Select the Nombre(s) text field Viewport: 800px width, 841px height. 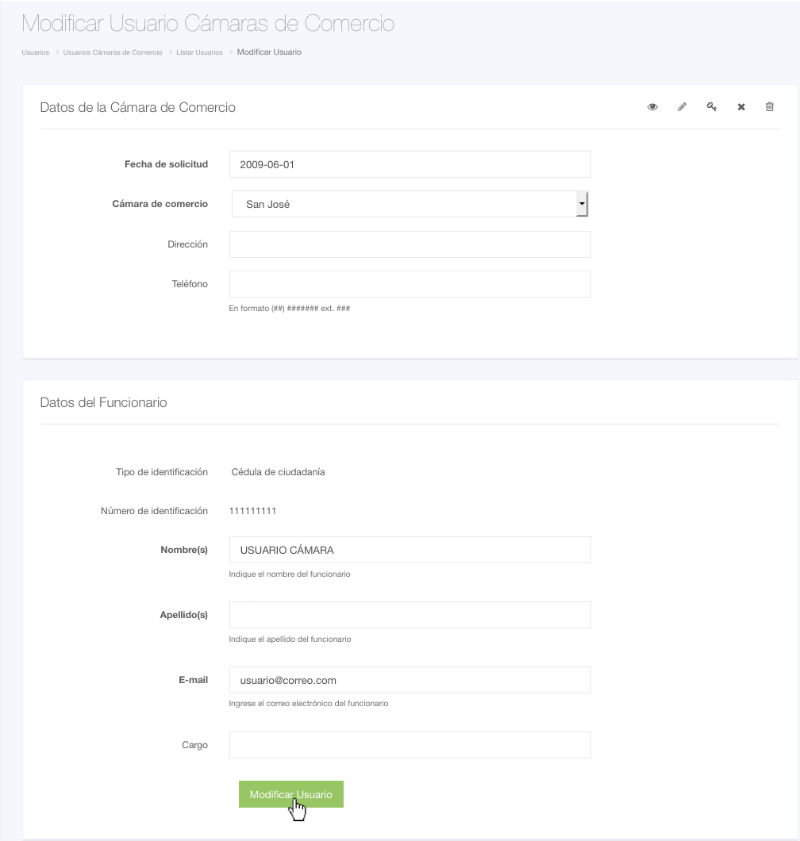pyautogui.click(x=410, y=550)
